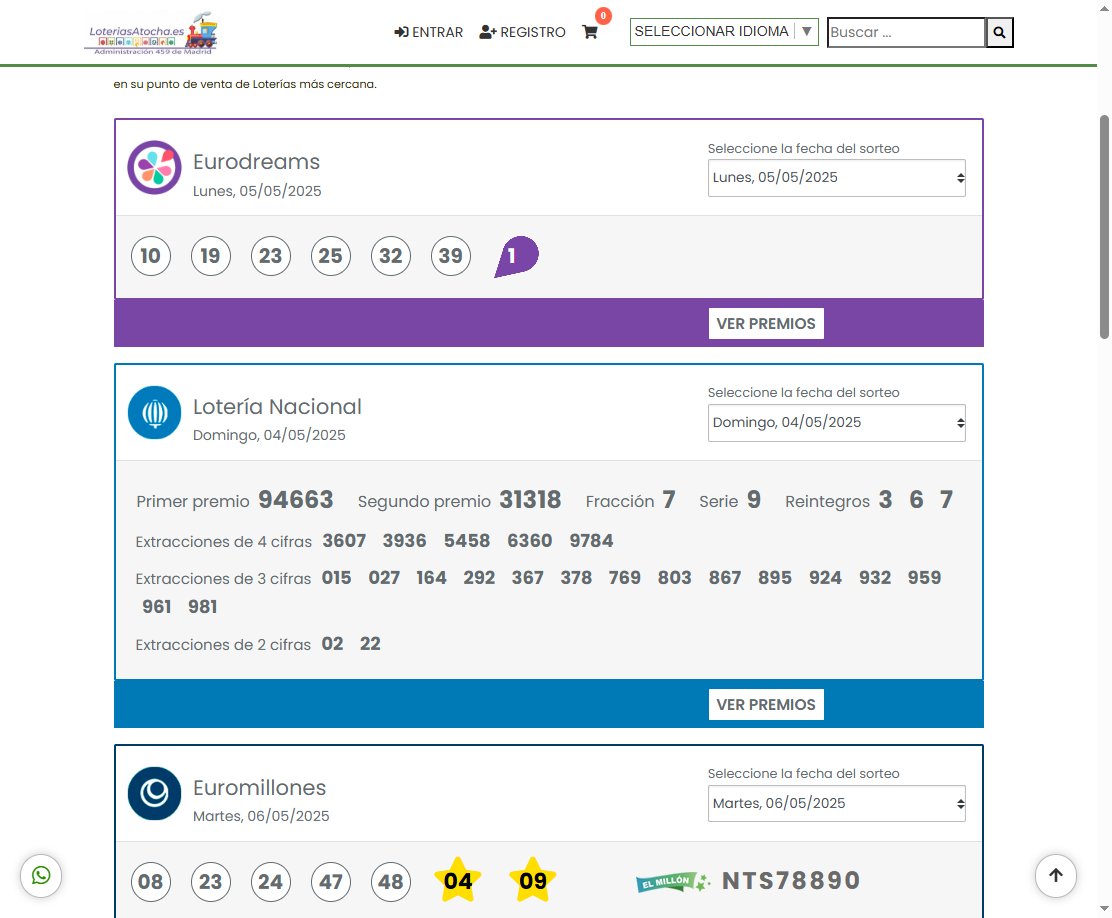The height and width of the screenshot is (918, 1112).
Task: Click the El Millón green badge
Action: (x=672, y=882)
